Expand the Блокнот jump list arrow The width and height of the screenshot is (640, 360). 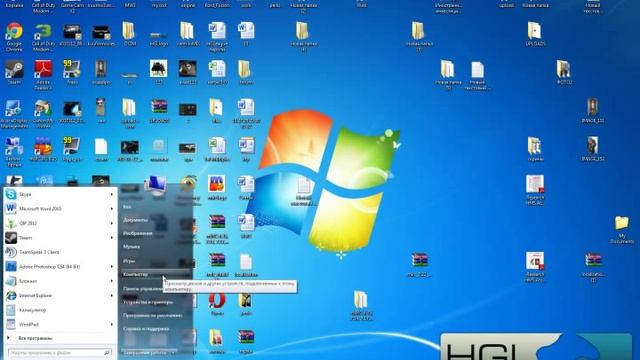(x=112, y=281)
